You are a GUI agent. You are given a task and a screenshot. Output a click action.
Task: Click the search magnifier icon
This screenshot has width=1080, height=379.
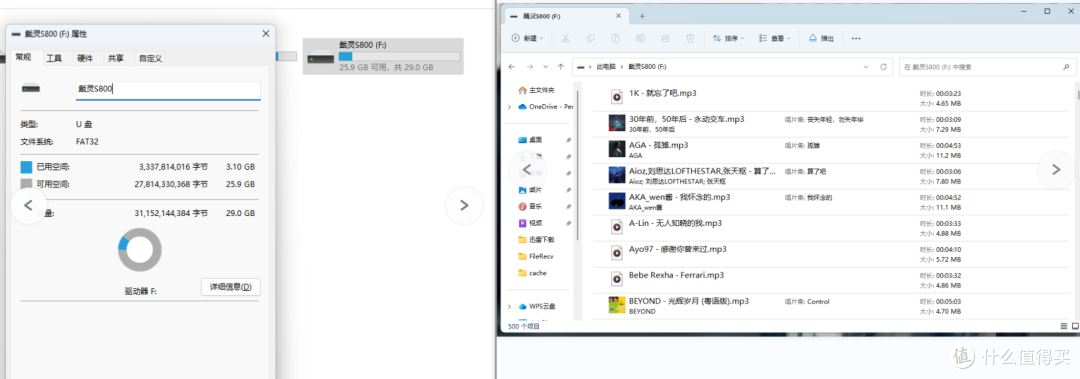click(x=1066, y=67)
